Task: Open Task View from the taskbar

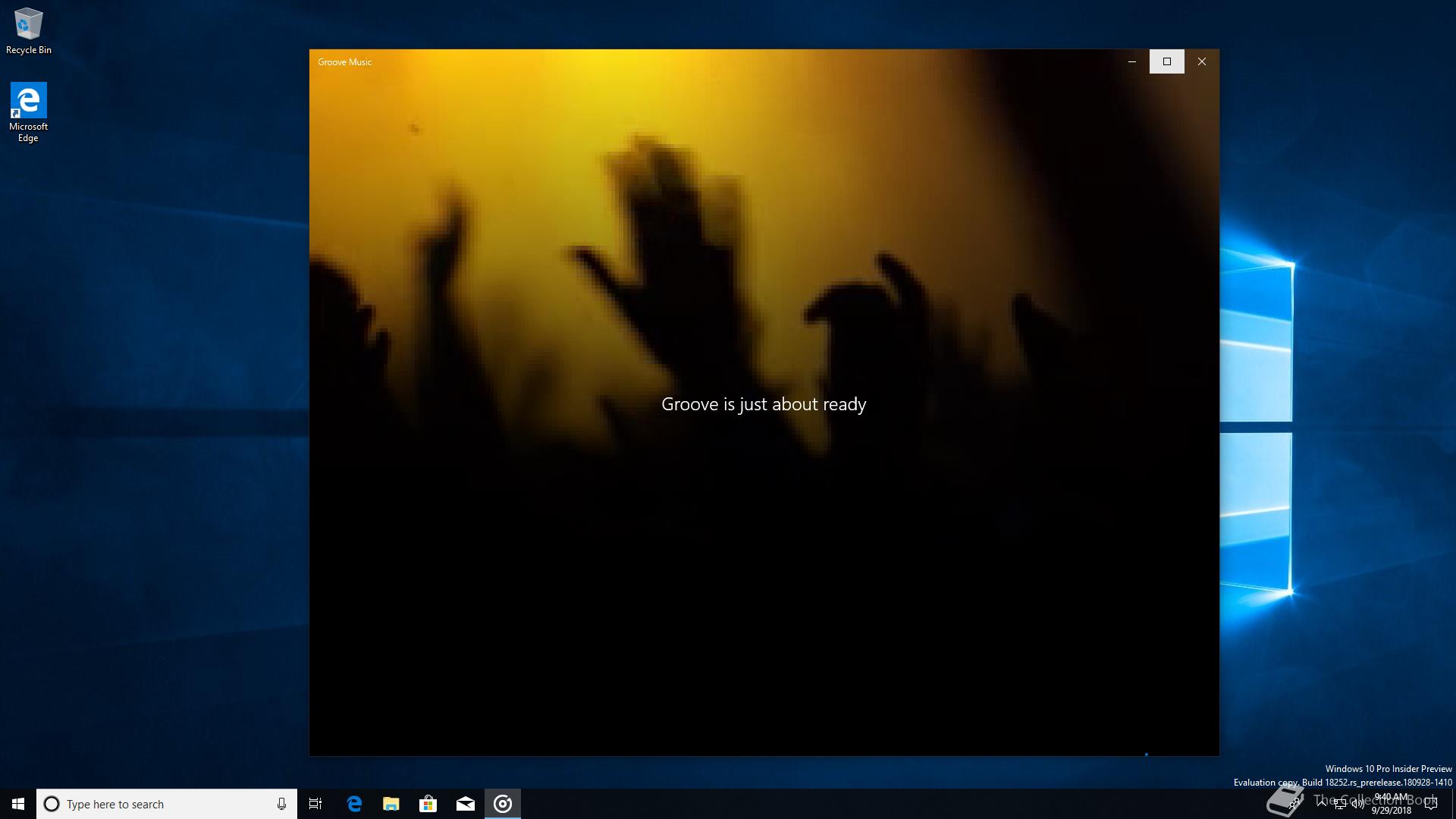Action: pyautogui.click(x=315, y=804)
